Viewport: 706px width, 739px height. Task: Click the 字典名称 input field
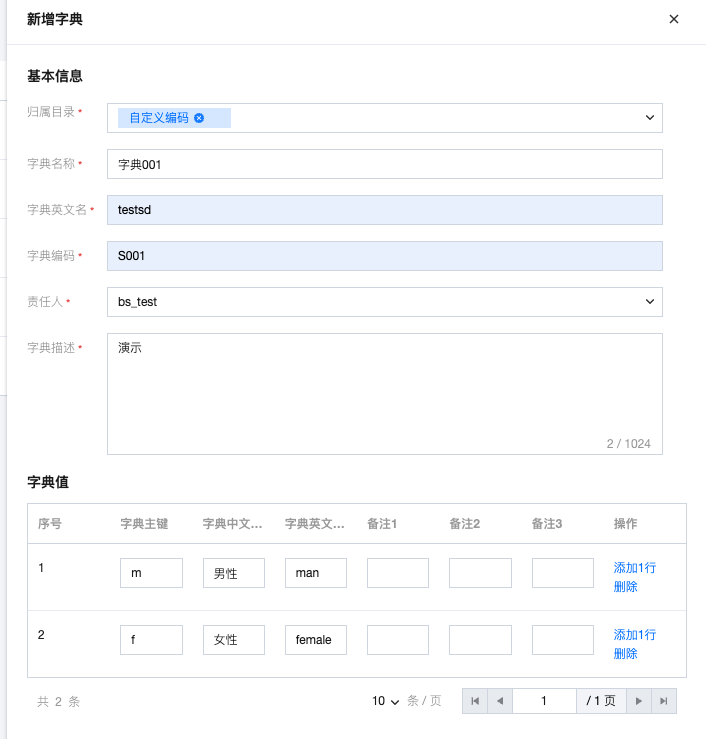coord(385,164)
